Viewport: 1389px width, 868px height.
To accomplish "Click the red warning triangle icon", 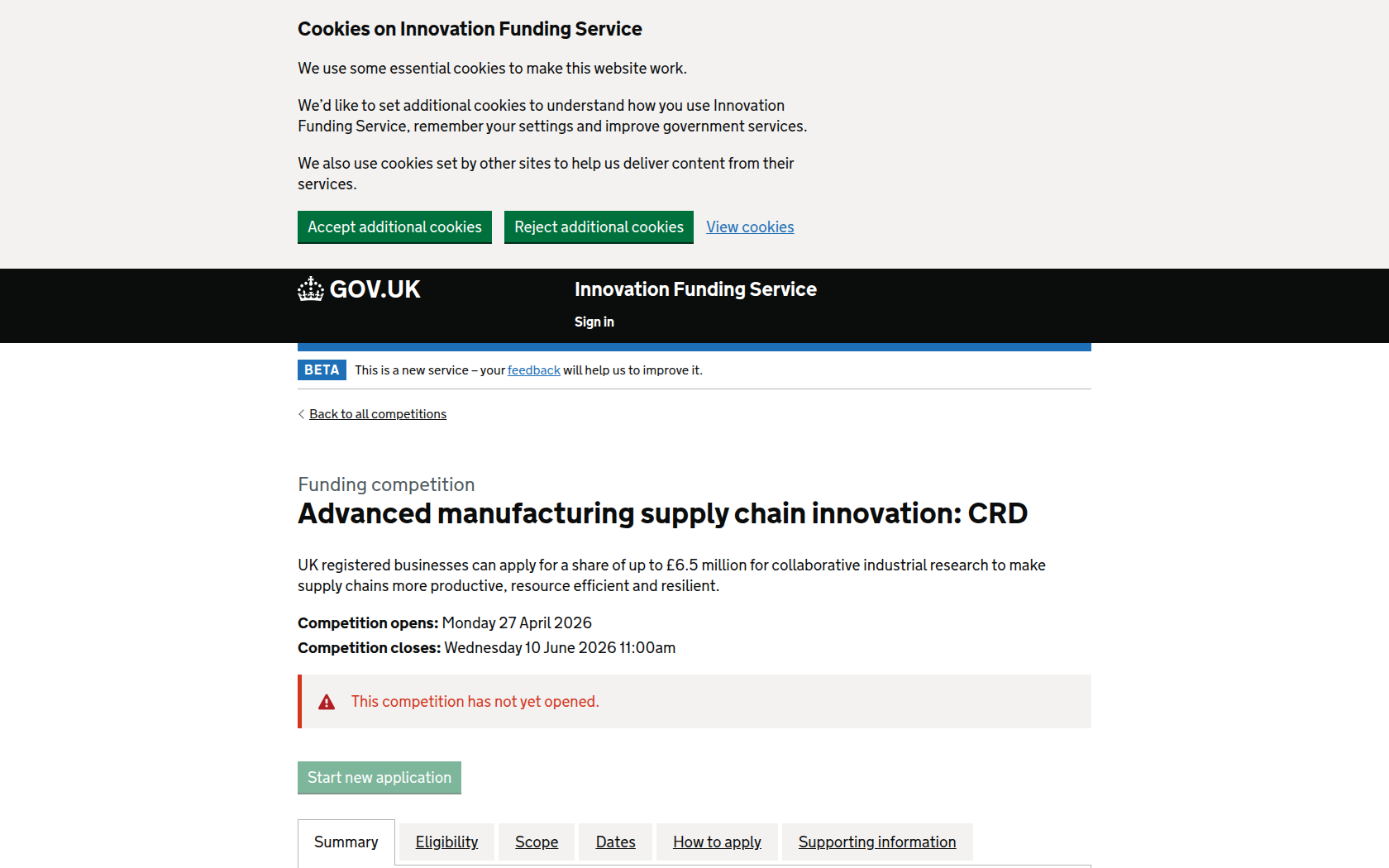I will click(x=327, y=702).
